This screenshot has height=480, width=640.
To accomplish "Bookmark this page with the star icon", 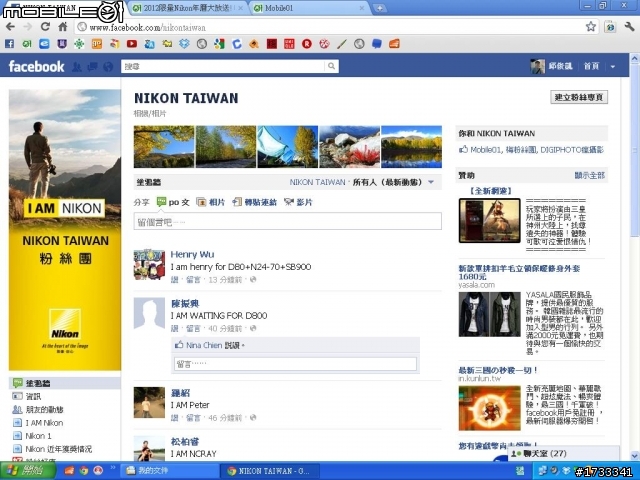I will click(x=591, y=27).
